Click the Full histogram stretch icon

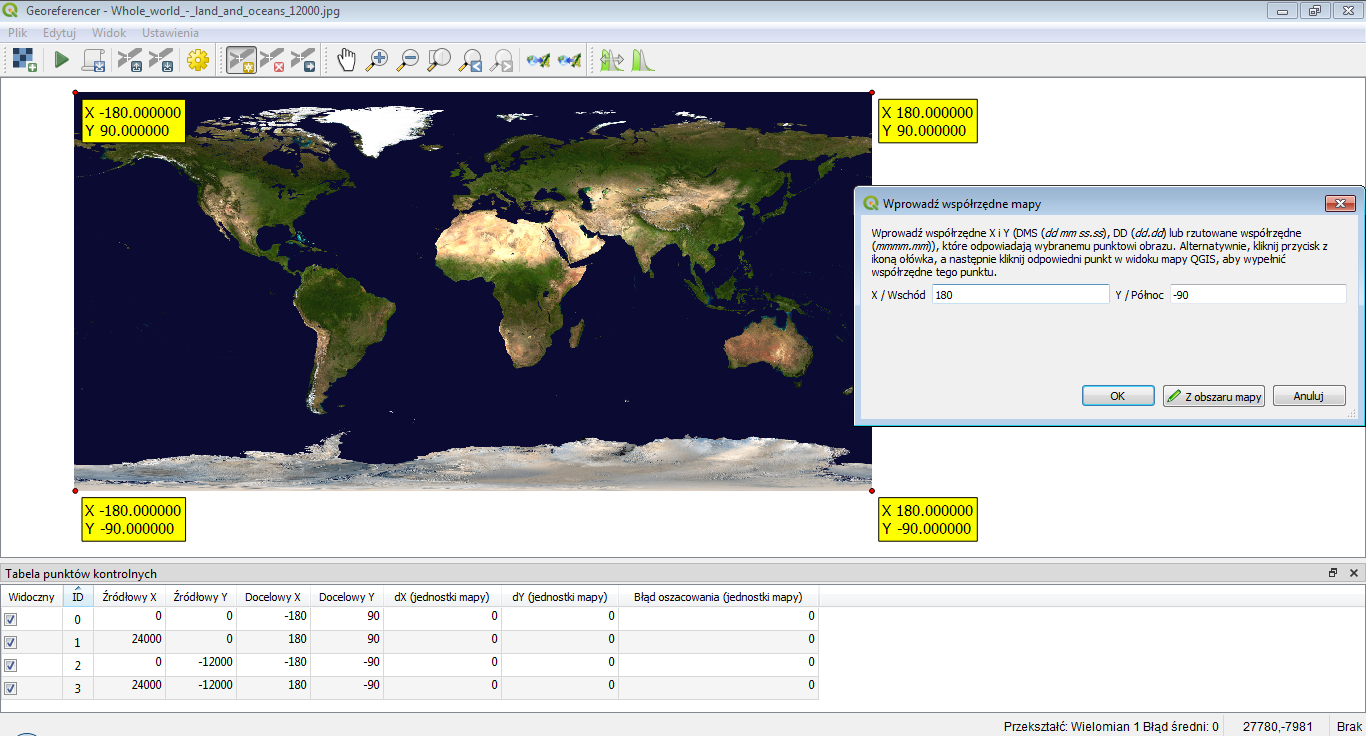pyautogui.click(x=641, y=60)
